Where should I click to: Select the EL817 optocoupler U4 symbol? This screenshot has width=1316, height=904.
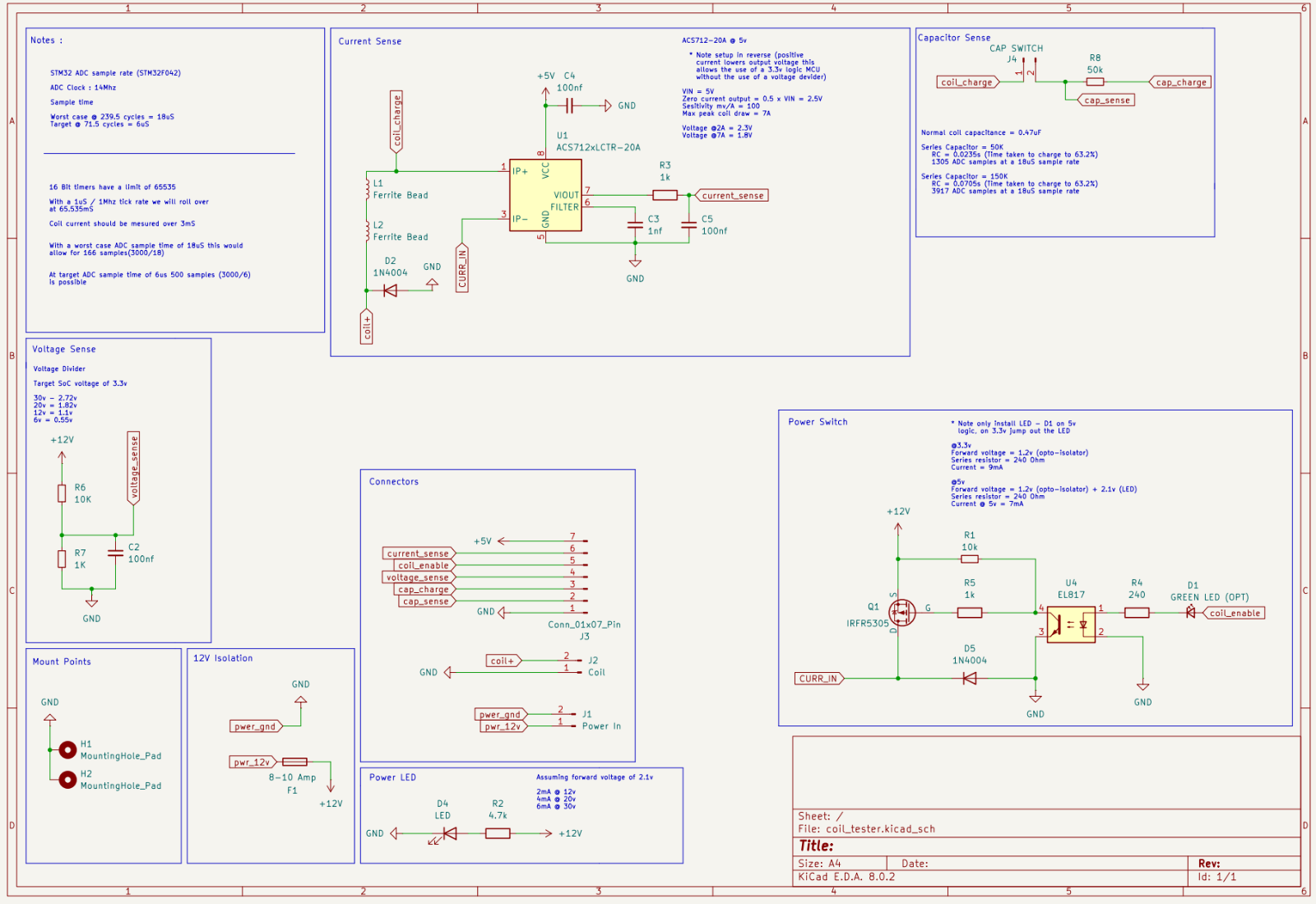click(1071, 624)
